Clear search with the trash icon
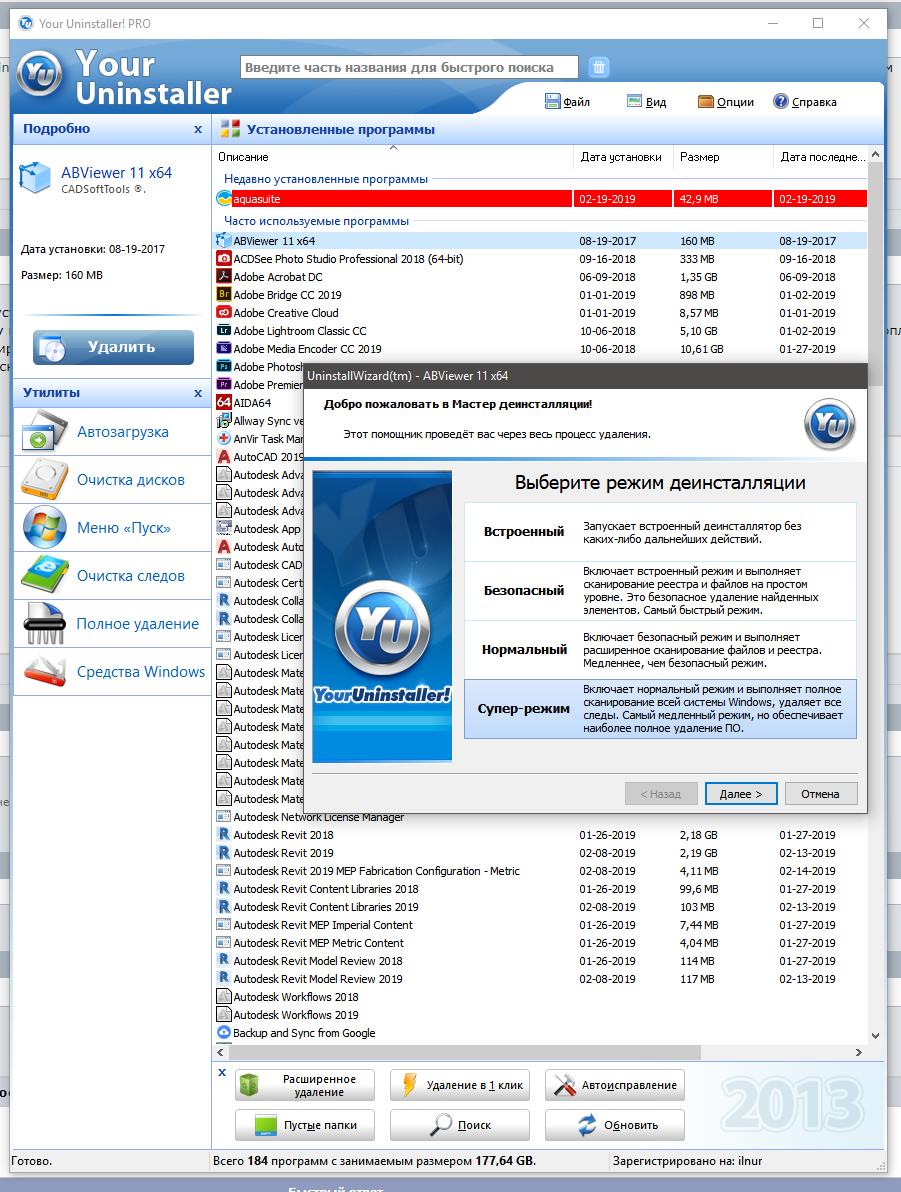This screenshot has width=901, height=1192. pos(598,67)
